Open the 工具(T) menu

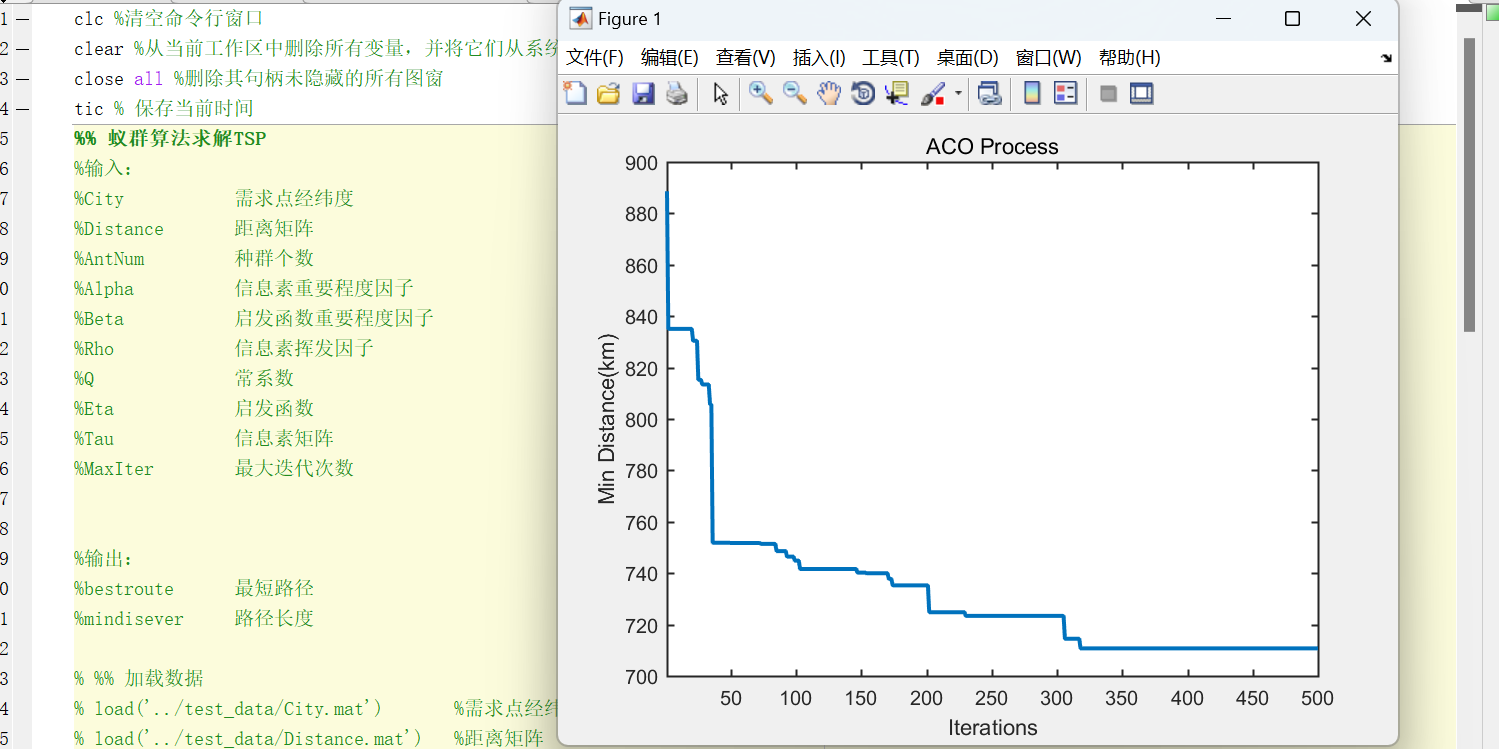[x=891, y=58]
